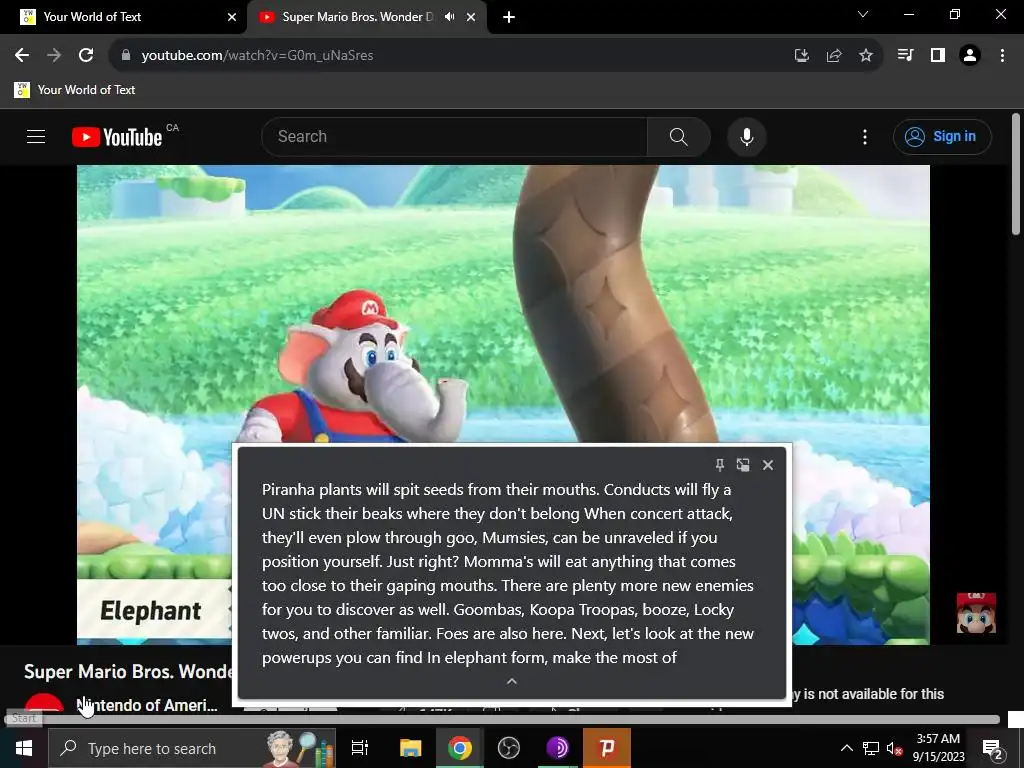Start voice search with microphone
Viewport: 1024px width, 768px height.
[746, 136]
